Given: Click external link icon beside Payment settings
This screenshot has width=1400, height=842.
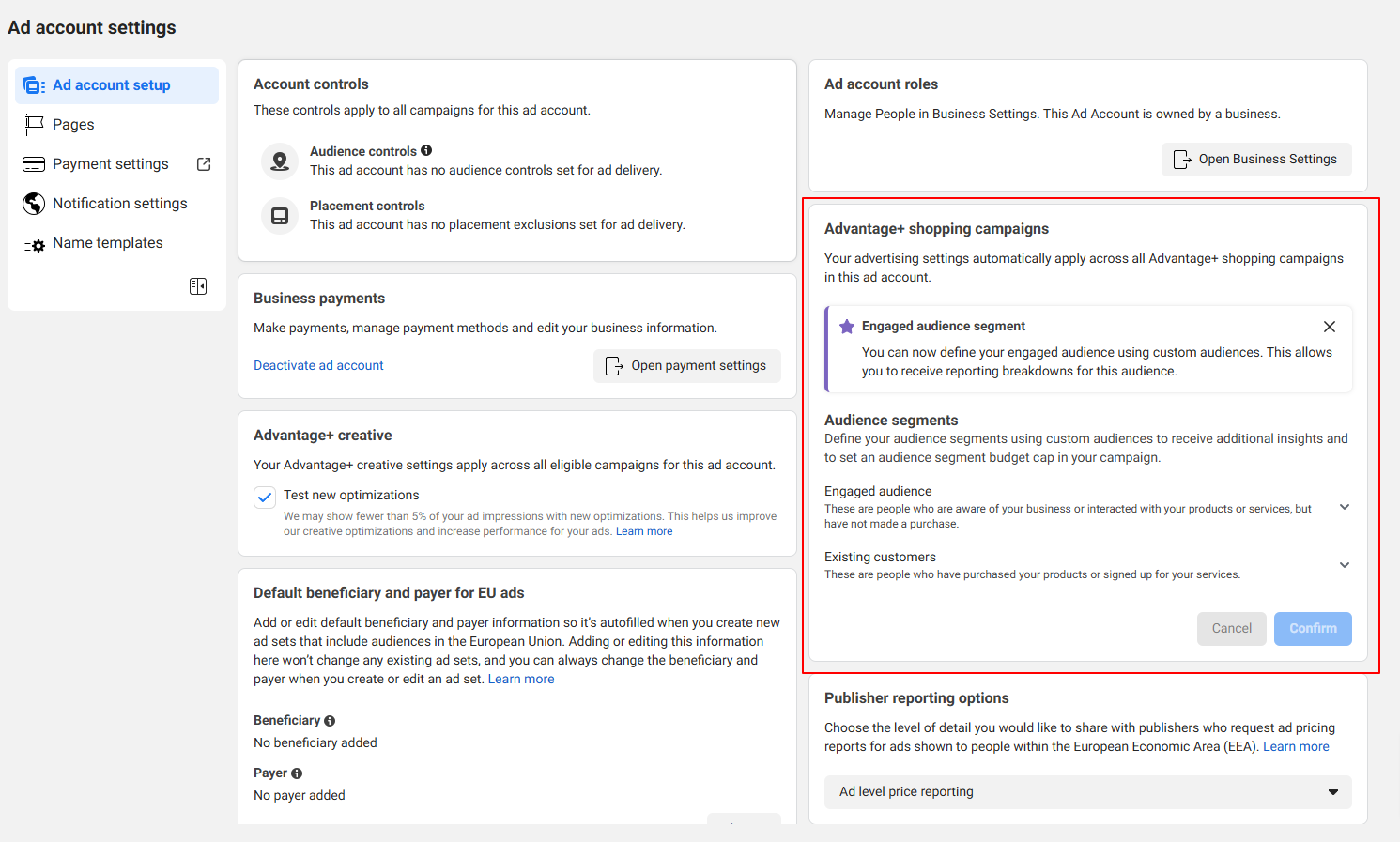Looking at the screenshot, I should point(204,164).
